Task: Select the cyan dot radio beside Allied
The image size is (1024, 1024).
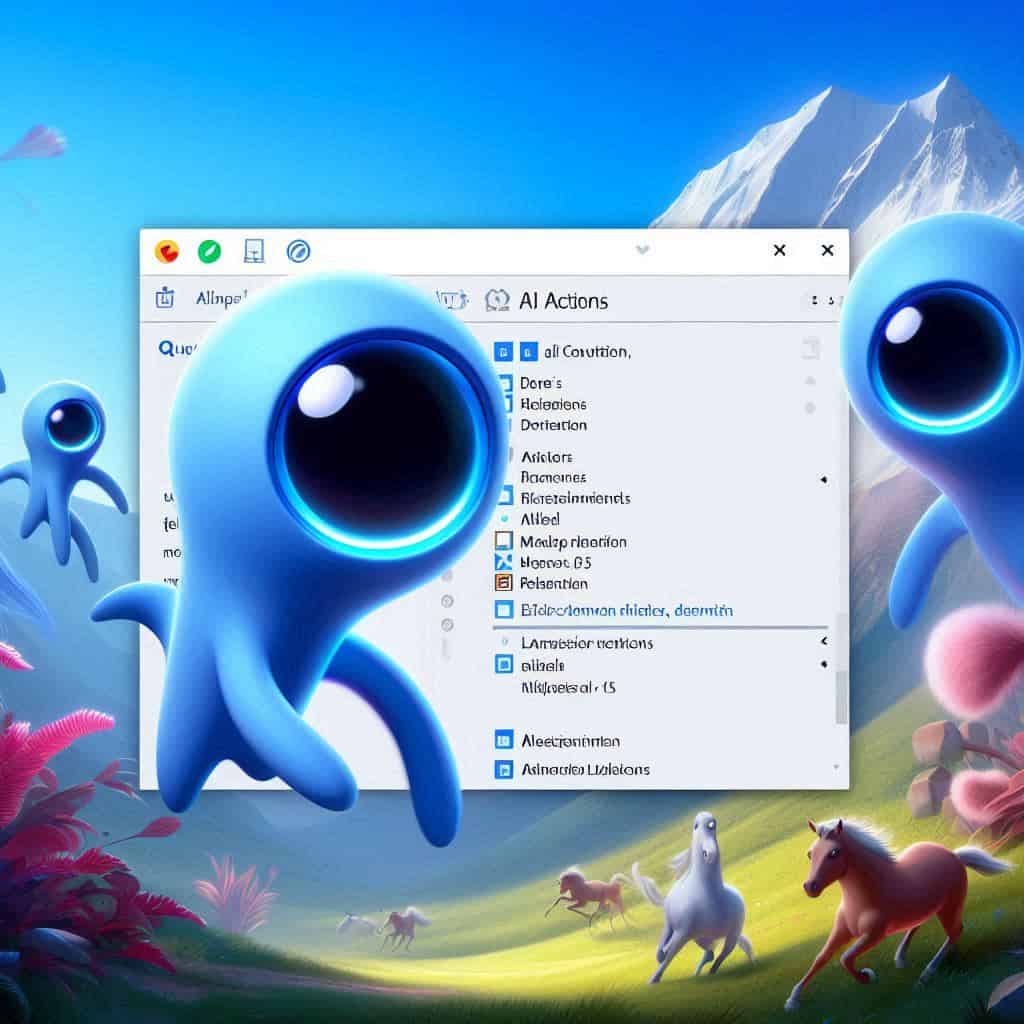Action: tap(504, 519)
